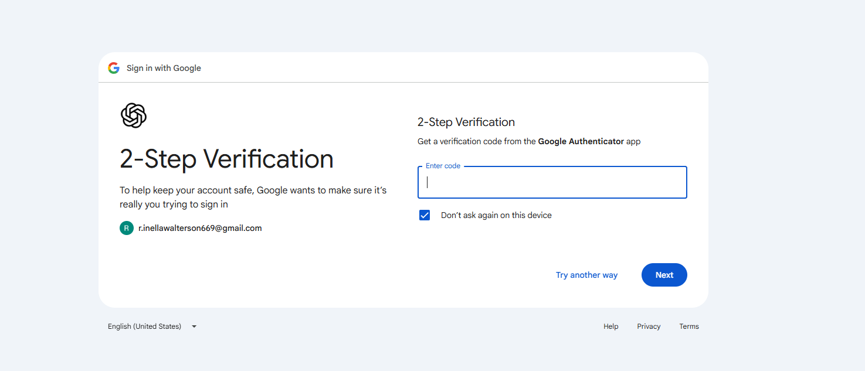This screenshot has height=371, width=865.
Task: Click the OpenAI knot logo
Action: click(134, 116)
